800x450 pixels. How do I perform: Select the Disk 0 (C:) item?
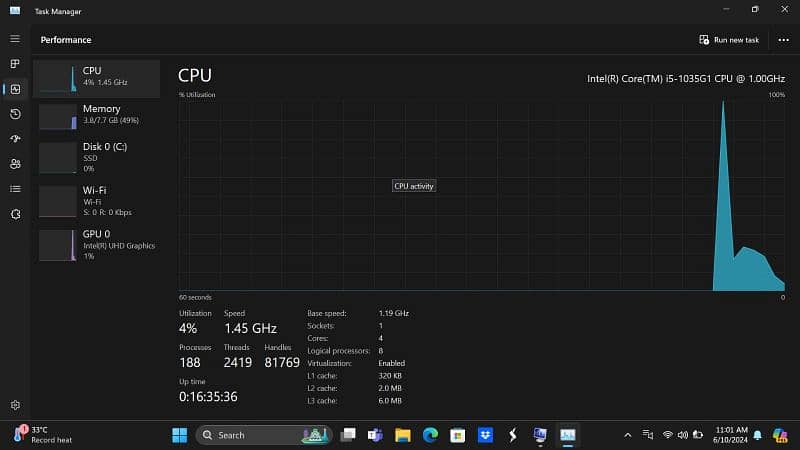tap(96, 157)
